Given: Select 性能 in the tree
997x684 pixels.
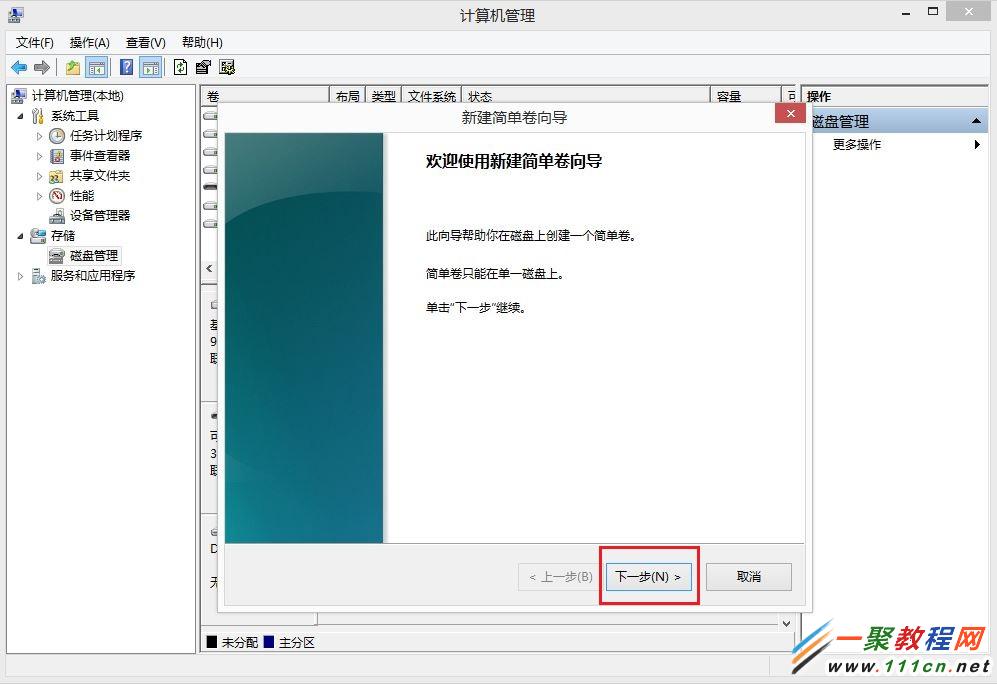Looking at the screenshot, I should tap(82, 196).
